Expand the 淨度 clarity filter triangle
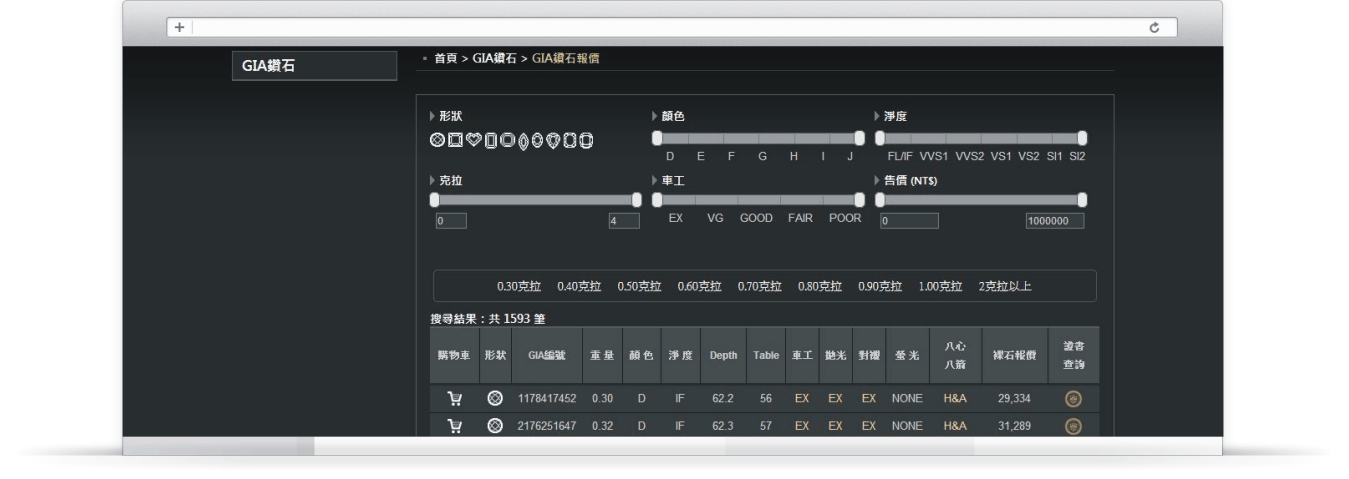1349x479 pixels. pyautogui.click(x=878, y=116)
